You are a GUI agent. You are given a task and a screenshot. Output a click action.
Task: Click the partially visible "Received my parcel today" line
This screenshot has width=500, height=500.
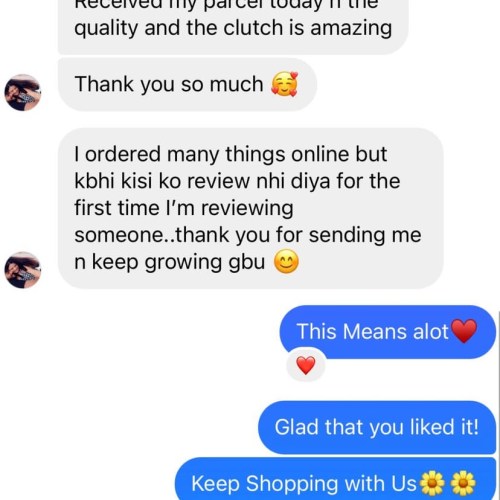pyautogui.click(x=226, y=5)
